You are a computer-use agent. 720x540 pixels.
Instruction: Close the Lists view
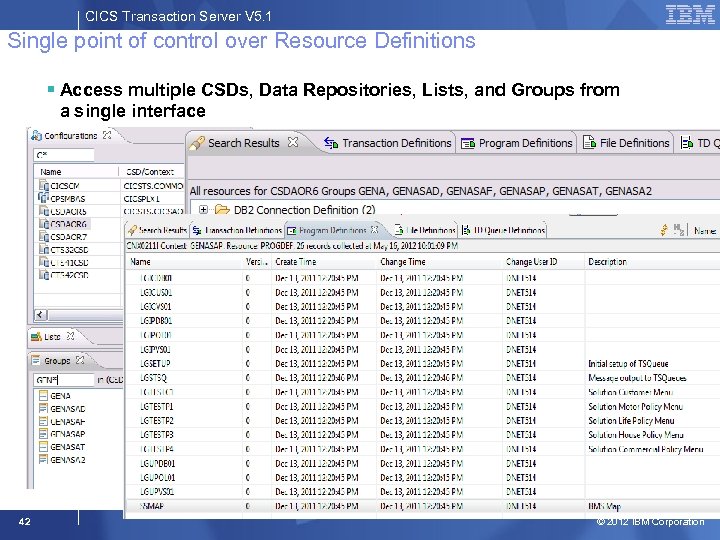click(x=70, y=336)
